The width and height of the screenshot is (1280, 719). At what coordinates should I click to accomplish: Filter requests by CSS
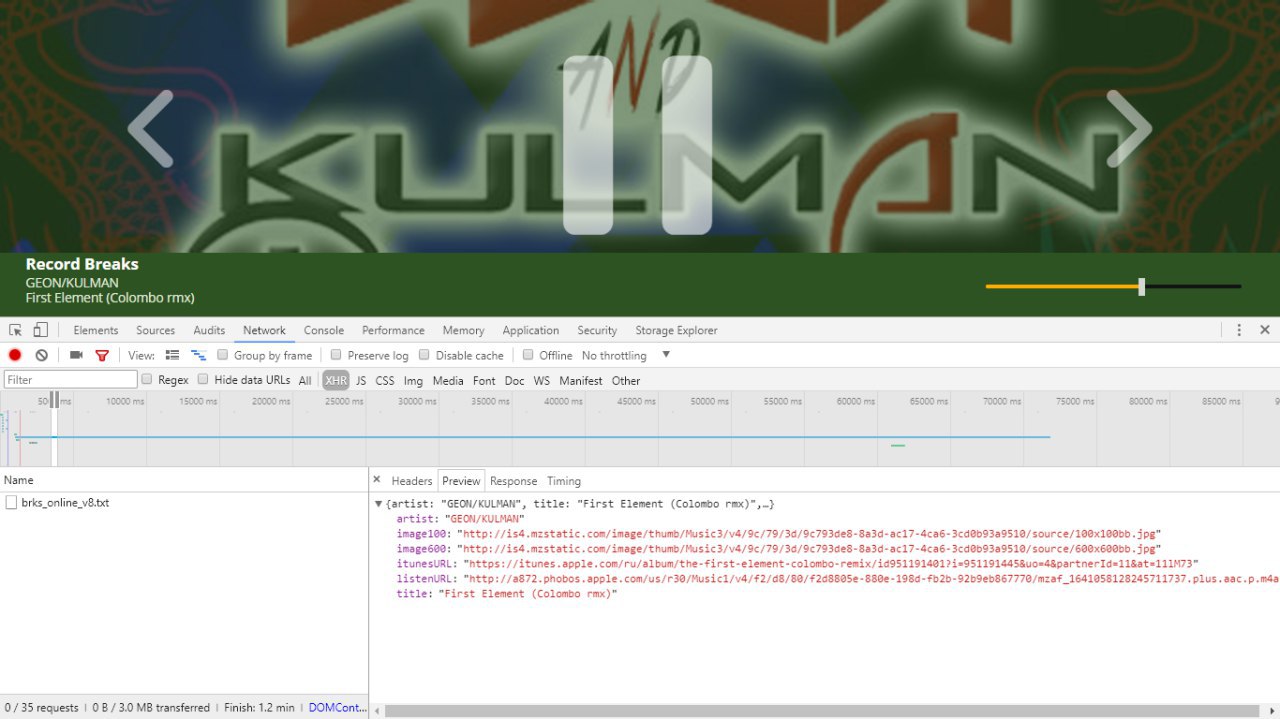point(385,381)
